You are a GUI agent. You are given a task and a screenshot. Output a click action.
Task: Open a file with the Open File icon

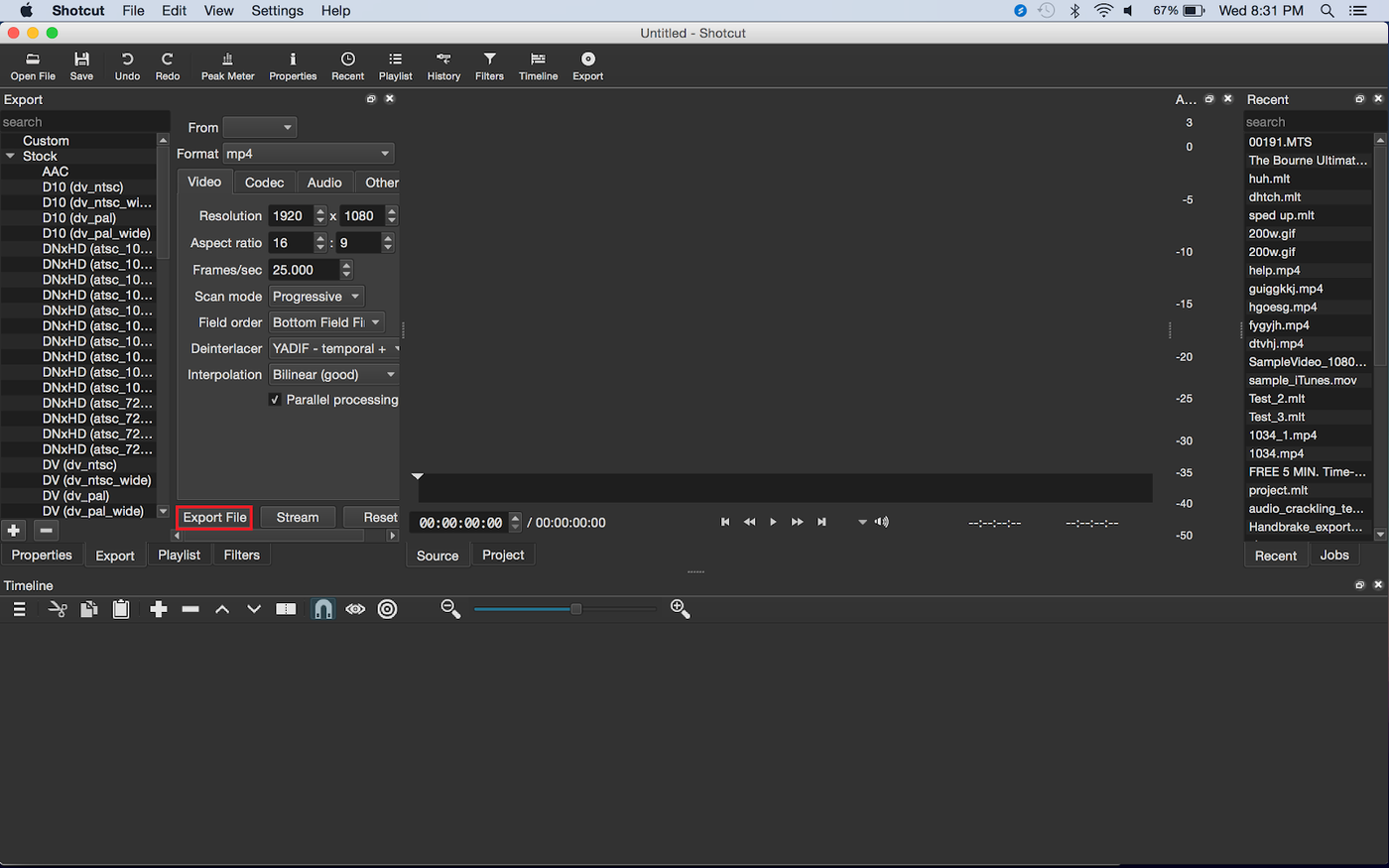(33, 65)
